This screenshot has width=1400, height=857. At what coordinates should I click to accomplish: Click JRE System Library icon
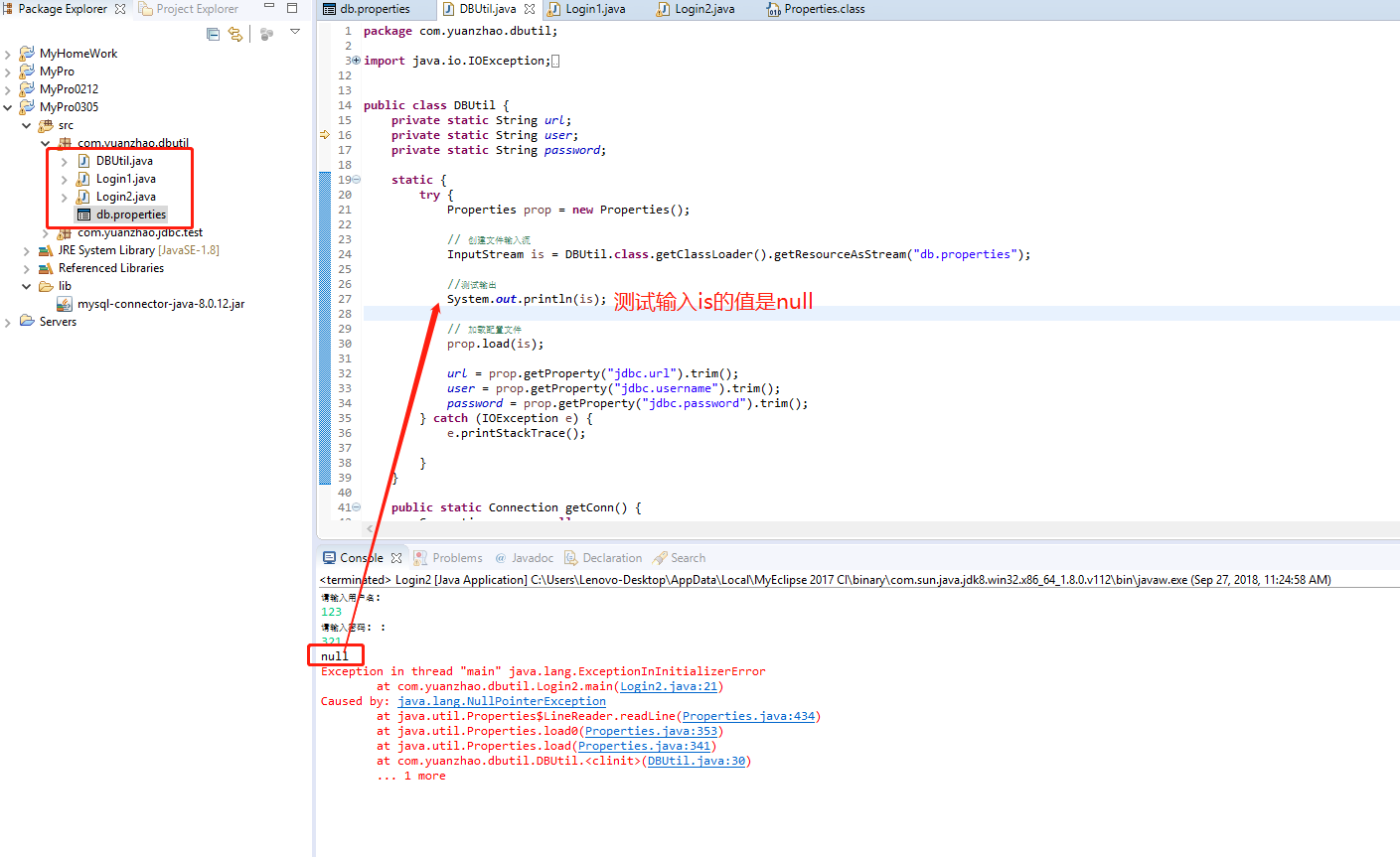coord(46,250)
